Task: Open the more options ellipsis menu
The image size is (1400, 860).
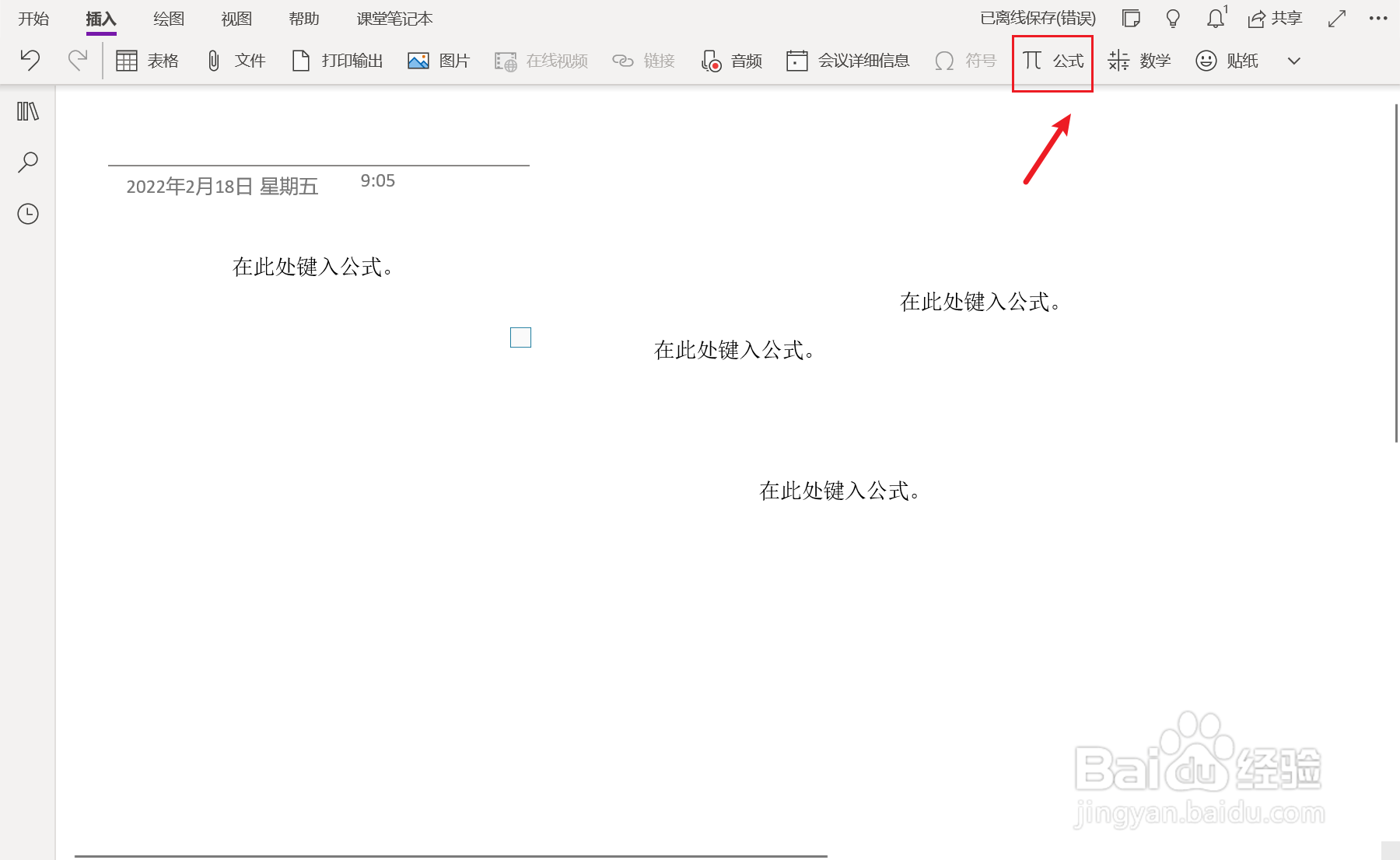Action: (x=1378, y=18)
